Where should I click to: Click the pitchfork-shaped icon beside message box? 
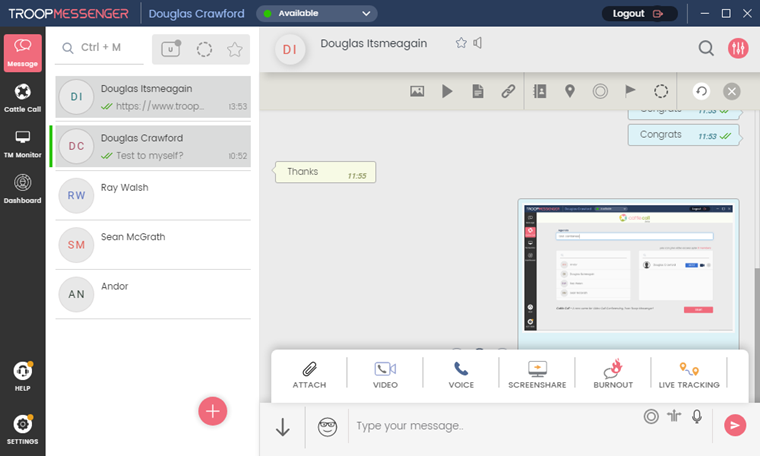[674, 416]
